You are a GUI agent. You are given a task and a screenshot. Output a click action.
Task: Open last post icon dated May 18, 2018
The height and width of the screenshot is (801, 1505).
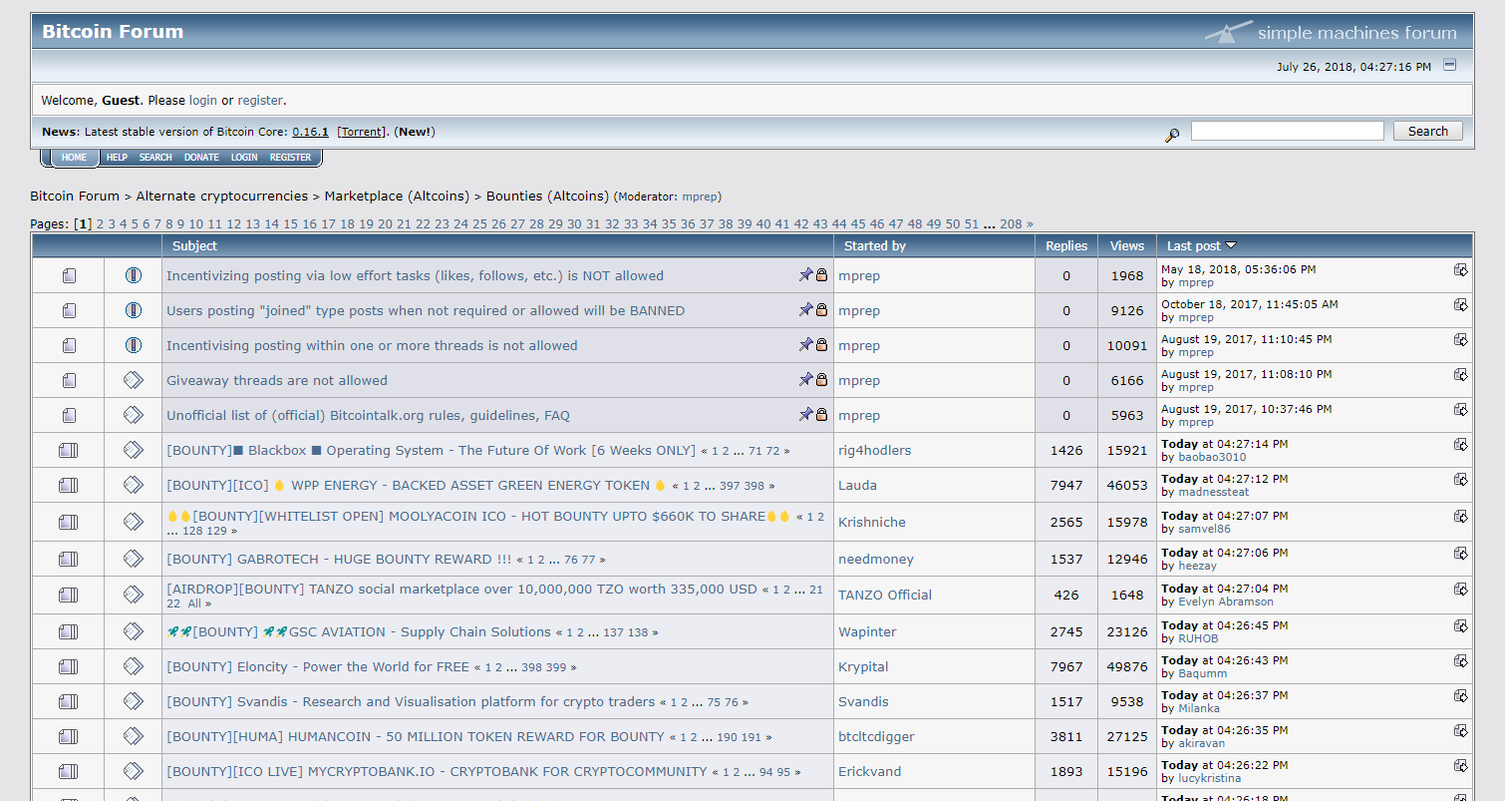point(1461,270)
